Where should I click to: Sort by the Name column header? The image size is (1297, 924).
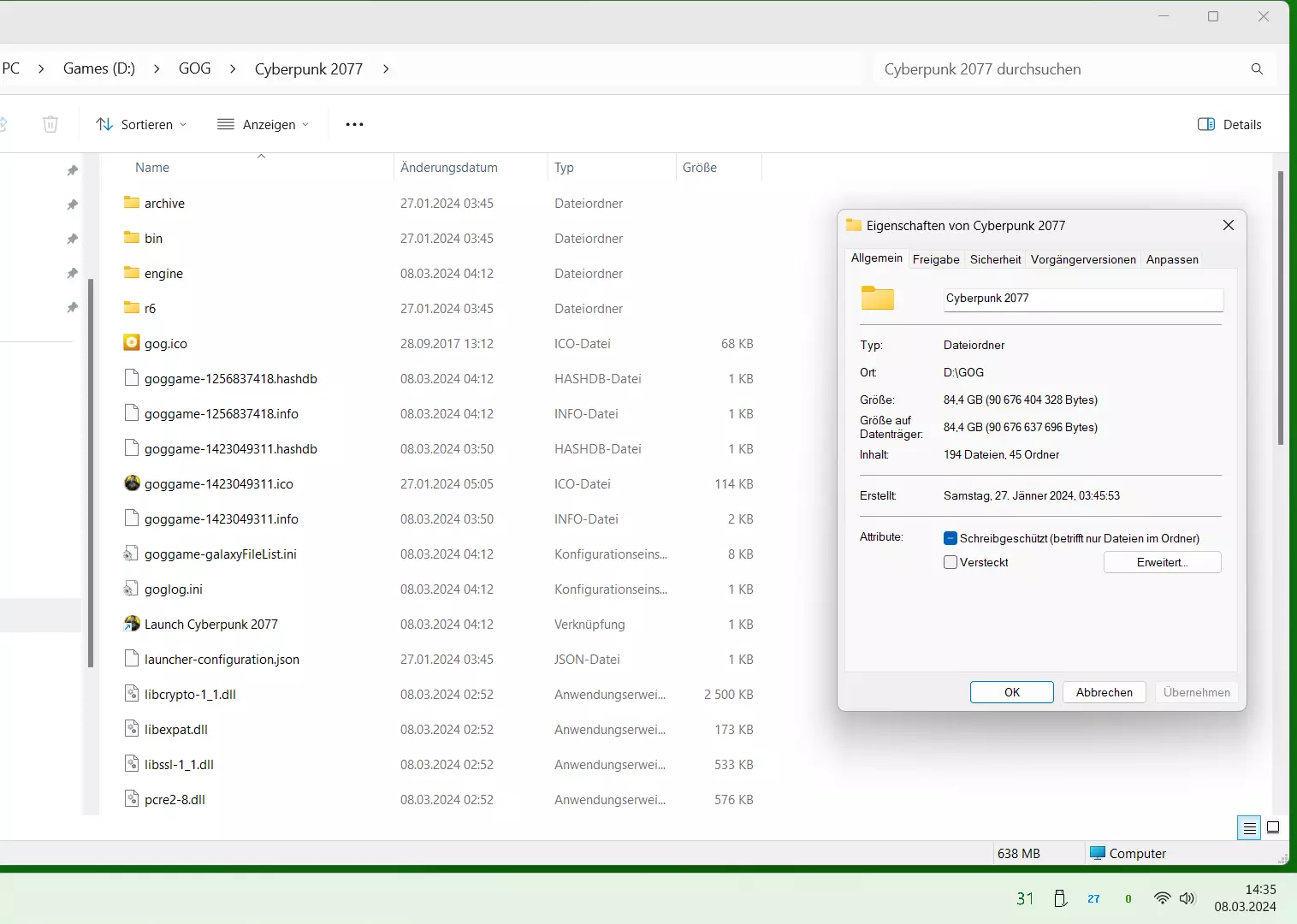(152, 168)
